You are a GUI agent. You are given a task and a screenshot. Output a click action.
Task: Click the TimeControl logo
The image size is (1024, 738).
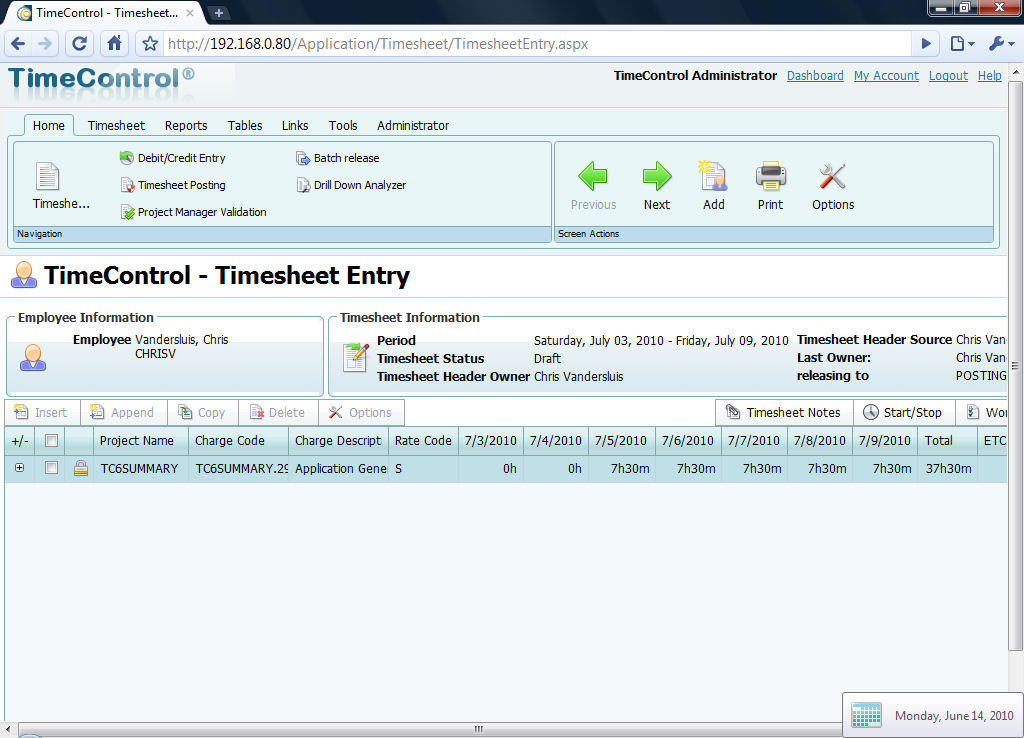(x=101, y=78)
